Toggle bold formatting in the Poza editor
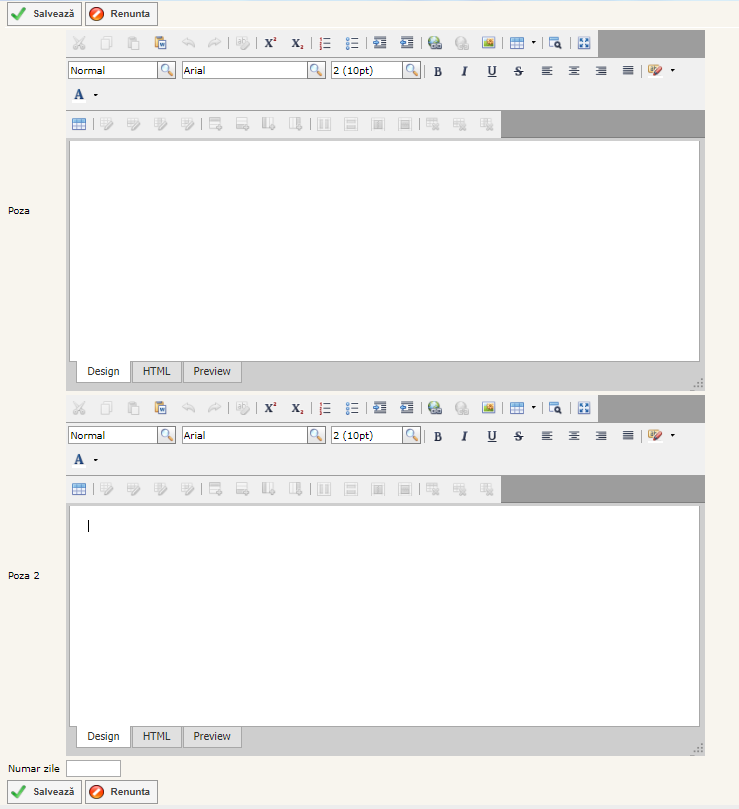This screenshot has width=739, height=809. click(x=438, y=71)
